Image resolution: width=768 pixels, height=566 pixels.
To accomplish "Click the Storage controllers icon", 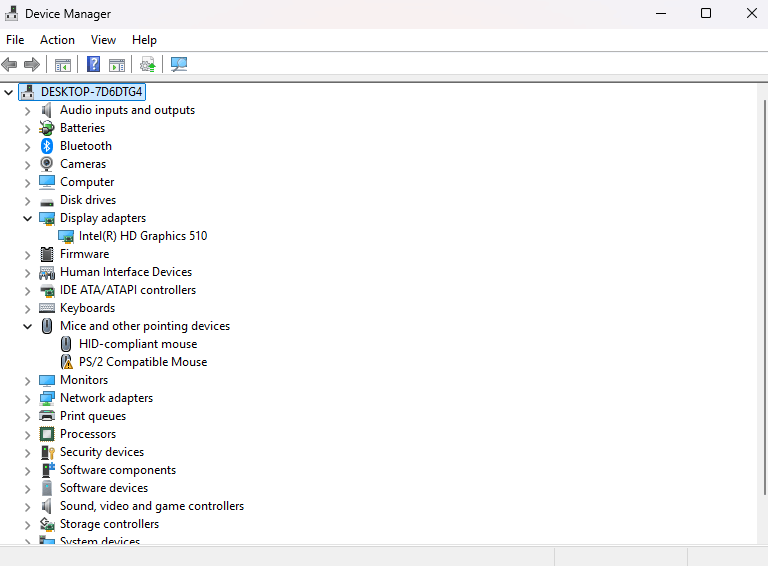I will tap(47, 524).
